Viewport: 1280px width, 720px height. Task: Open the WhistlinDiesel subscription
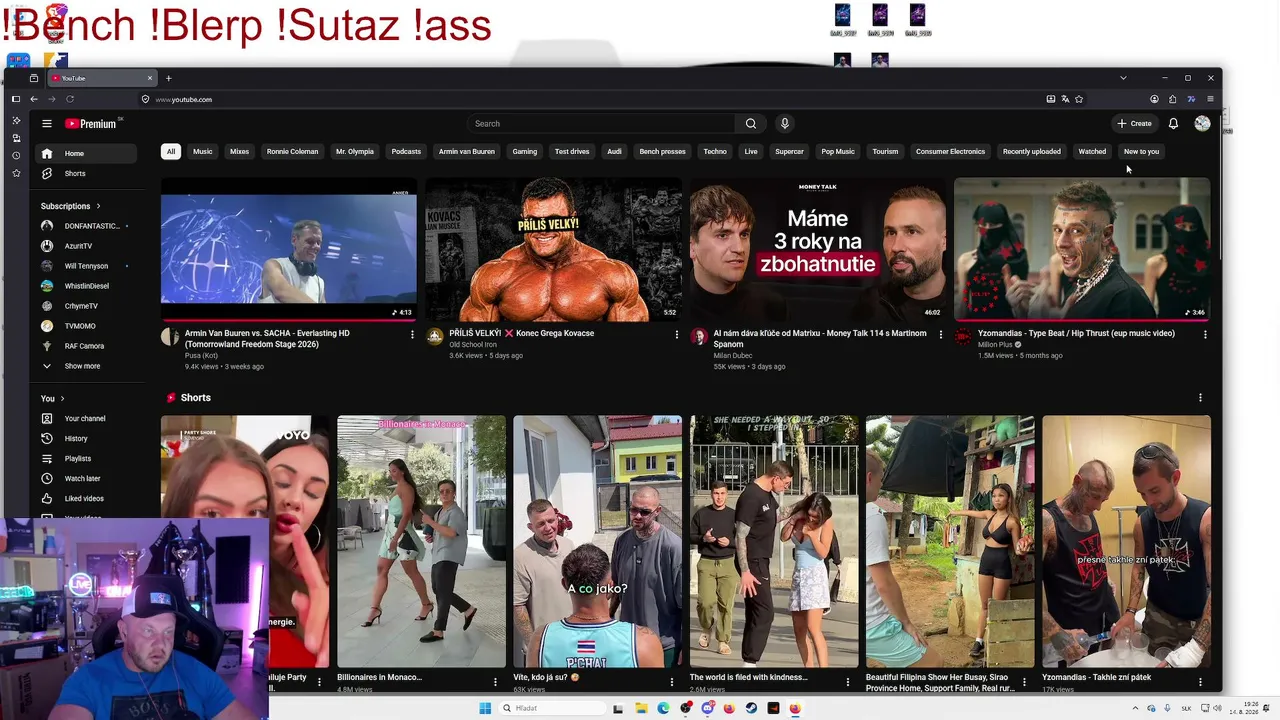pos(86,286)
